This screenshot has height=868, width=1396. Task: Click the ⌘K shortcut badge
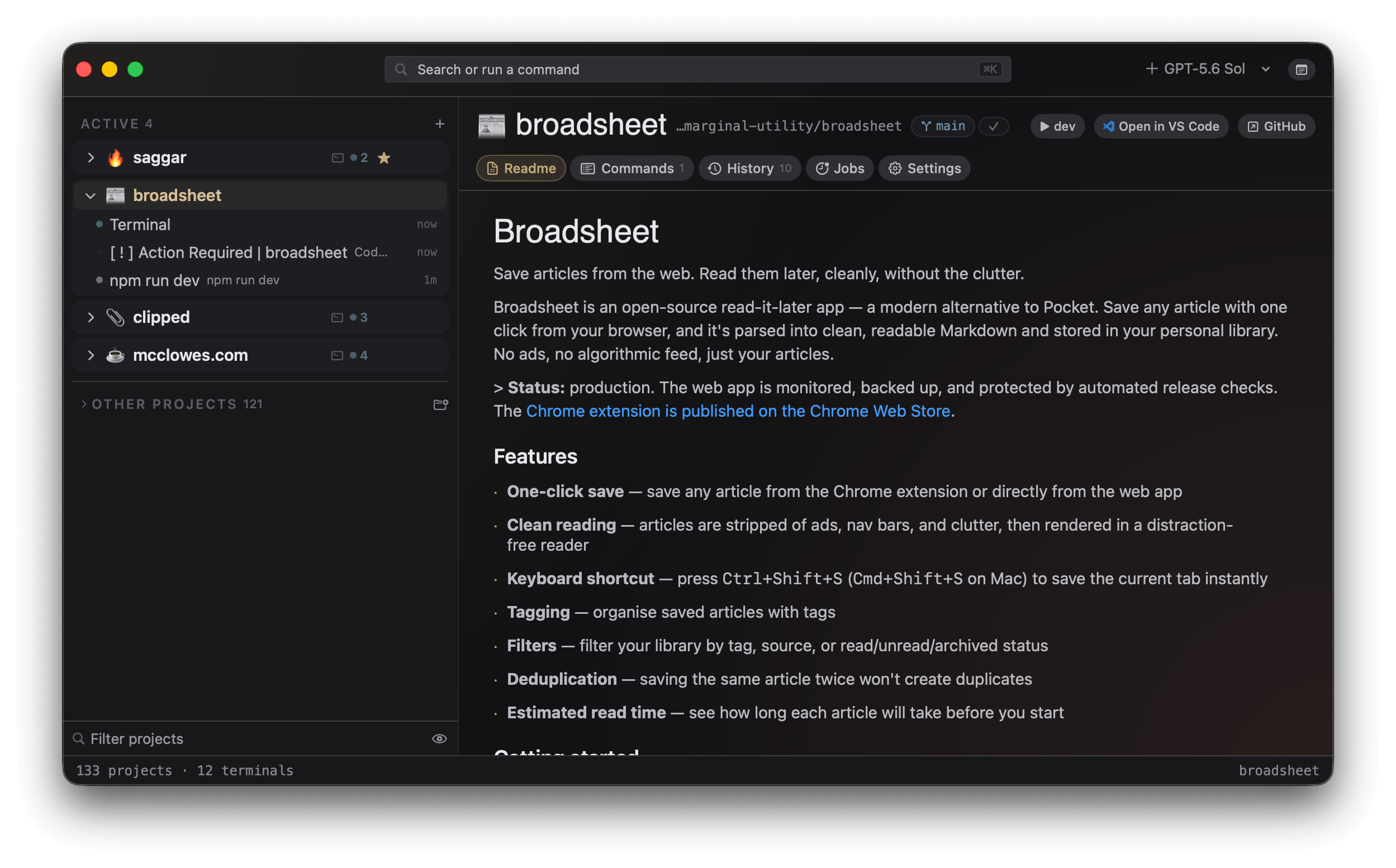990,69
